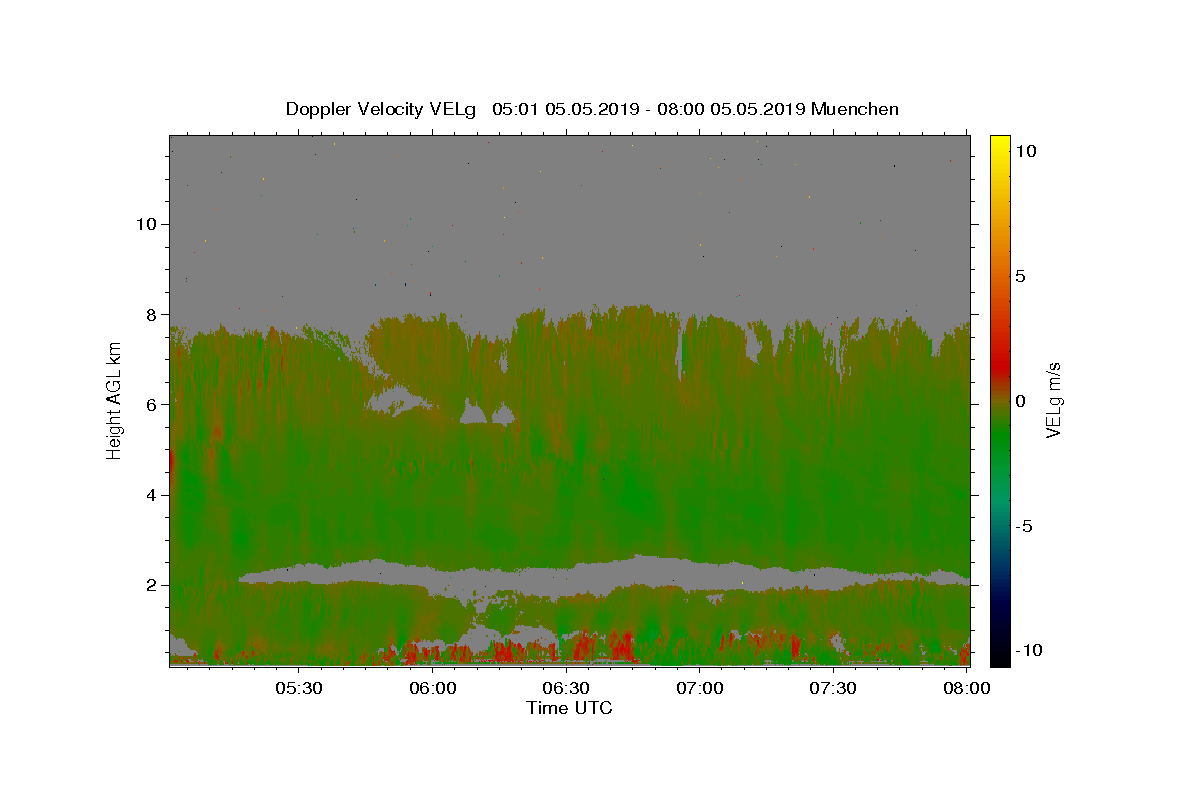Click the colorbar label -10
The image size is (1200, 800).
point(1027,651)
